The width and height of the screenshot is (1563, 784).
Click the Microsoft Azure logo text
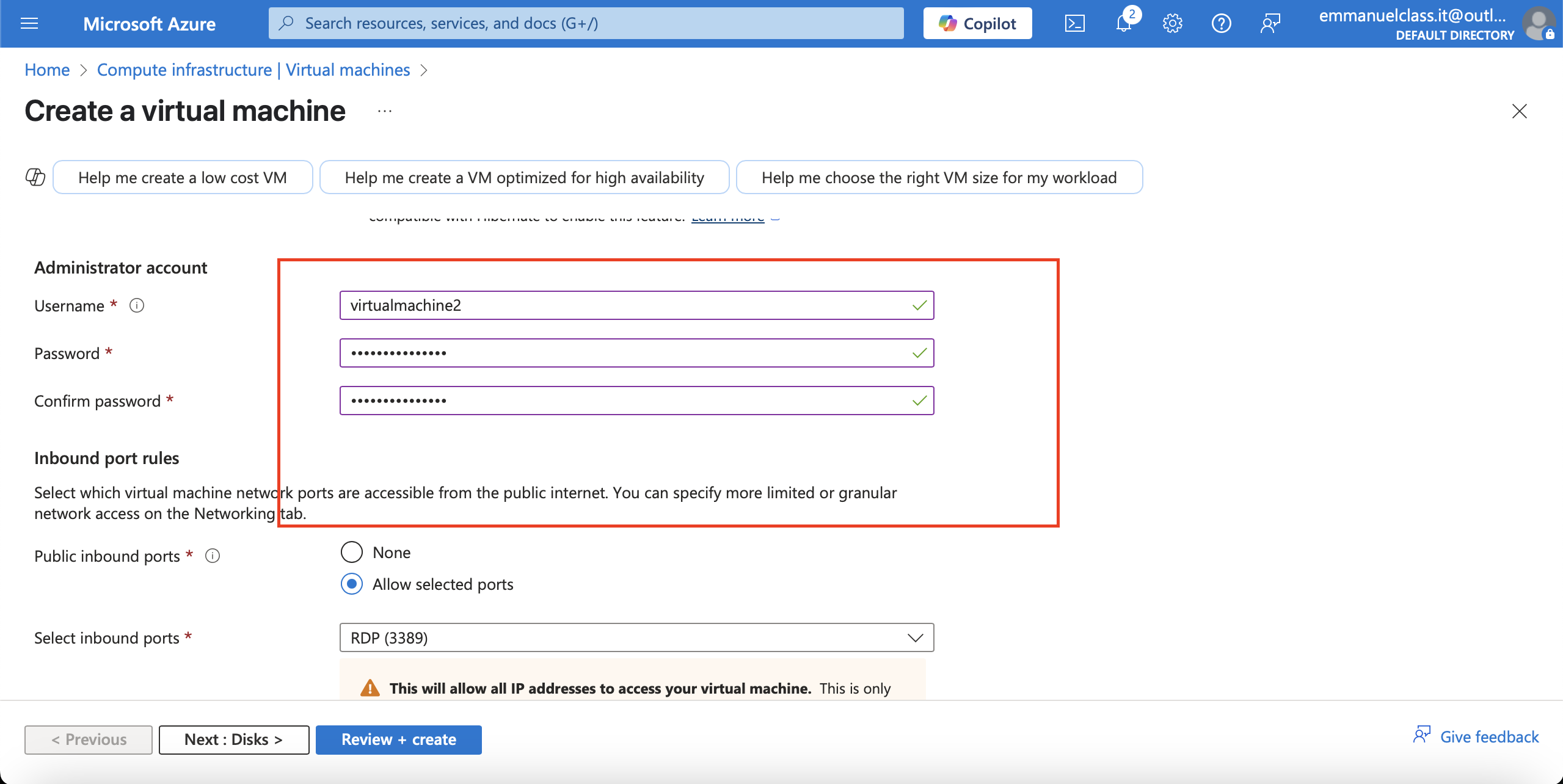(x=149, y=24)
